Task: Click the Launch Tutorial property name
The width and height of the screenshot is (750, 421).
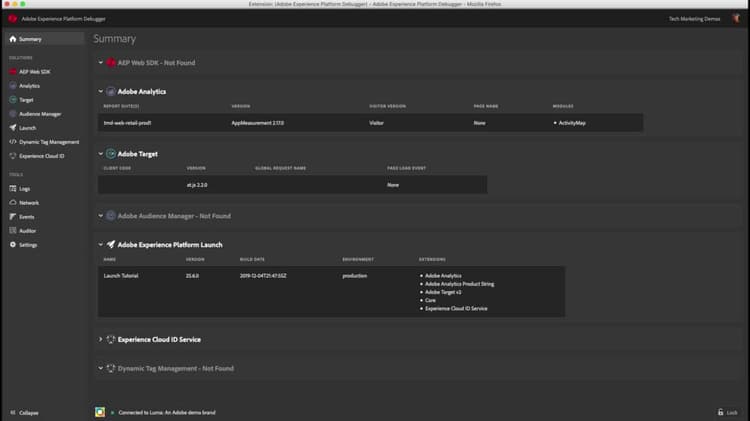Action: 121,276
